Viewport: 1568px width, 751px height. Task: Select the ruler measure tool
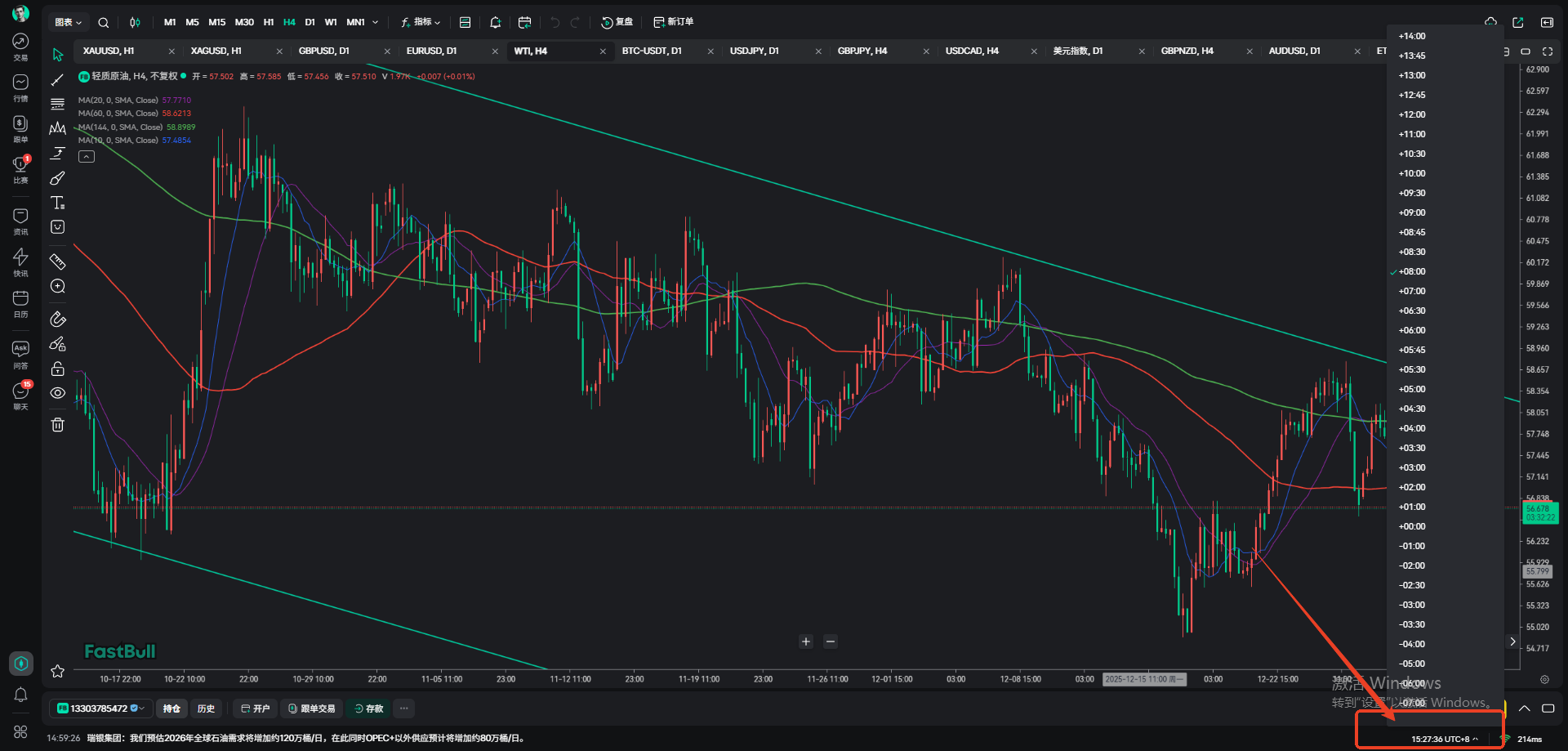pos(57,262)
